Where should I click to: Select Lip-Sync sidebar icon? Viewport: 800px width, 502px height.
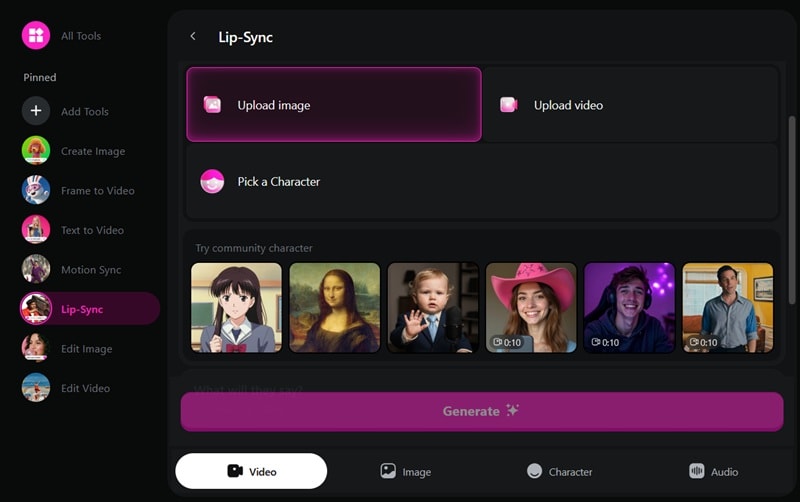[36, 309]
